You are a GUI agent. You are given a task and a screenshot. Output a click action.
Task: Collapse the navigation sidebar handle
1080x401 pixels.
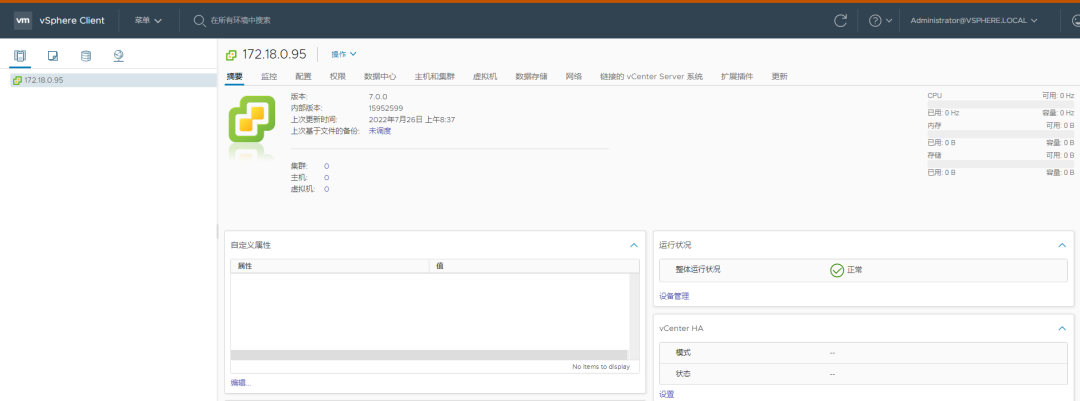(218, 231)
